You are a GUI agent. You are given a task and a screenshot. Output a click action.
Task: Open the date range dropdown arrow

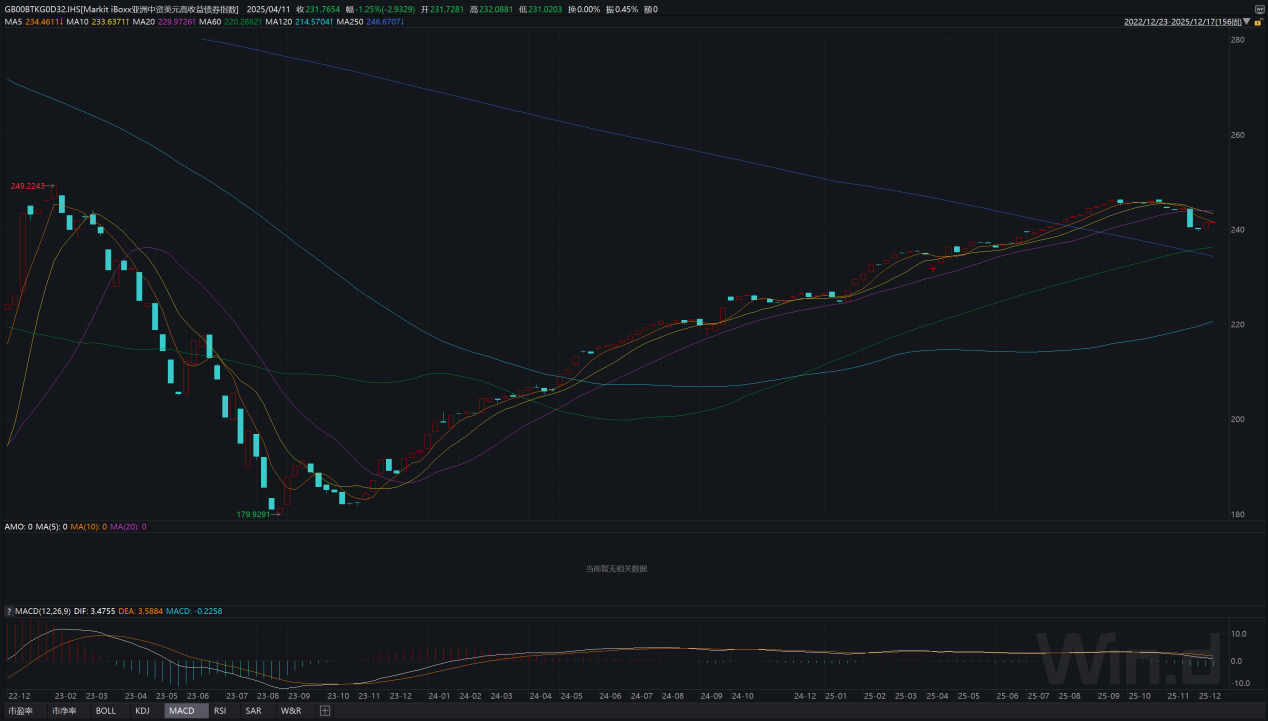1246,21
